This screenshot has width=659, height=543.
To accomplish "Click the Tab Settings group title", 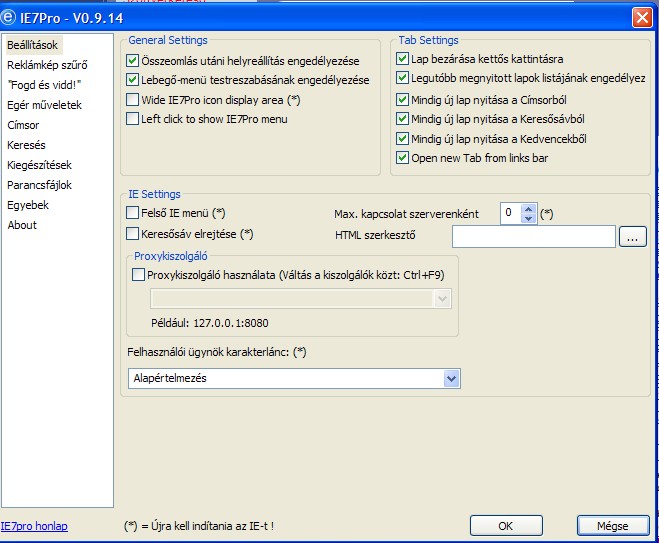I will [x=428, y=40].
